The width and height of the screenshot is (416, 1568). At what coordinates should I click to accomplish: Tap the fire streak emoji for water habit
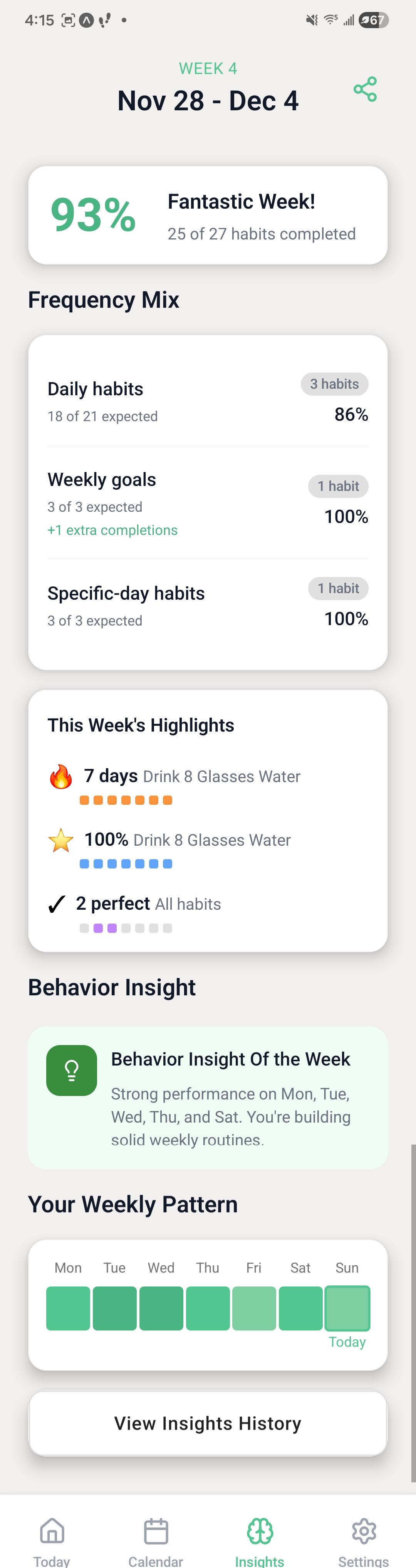click(x=60, y=776)
